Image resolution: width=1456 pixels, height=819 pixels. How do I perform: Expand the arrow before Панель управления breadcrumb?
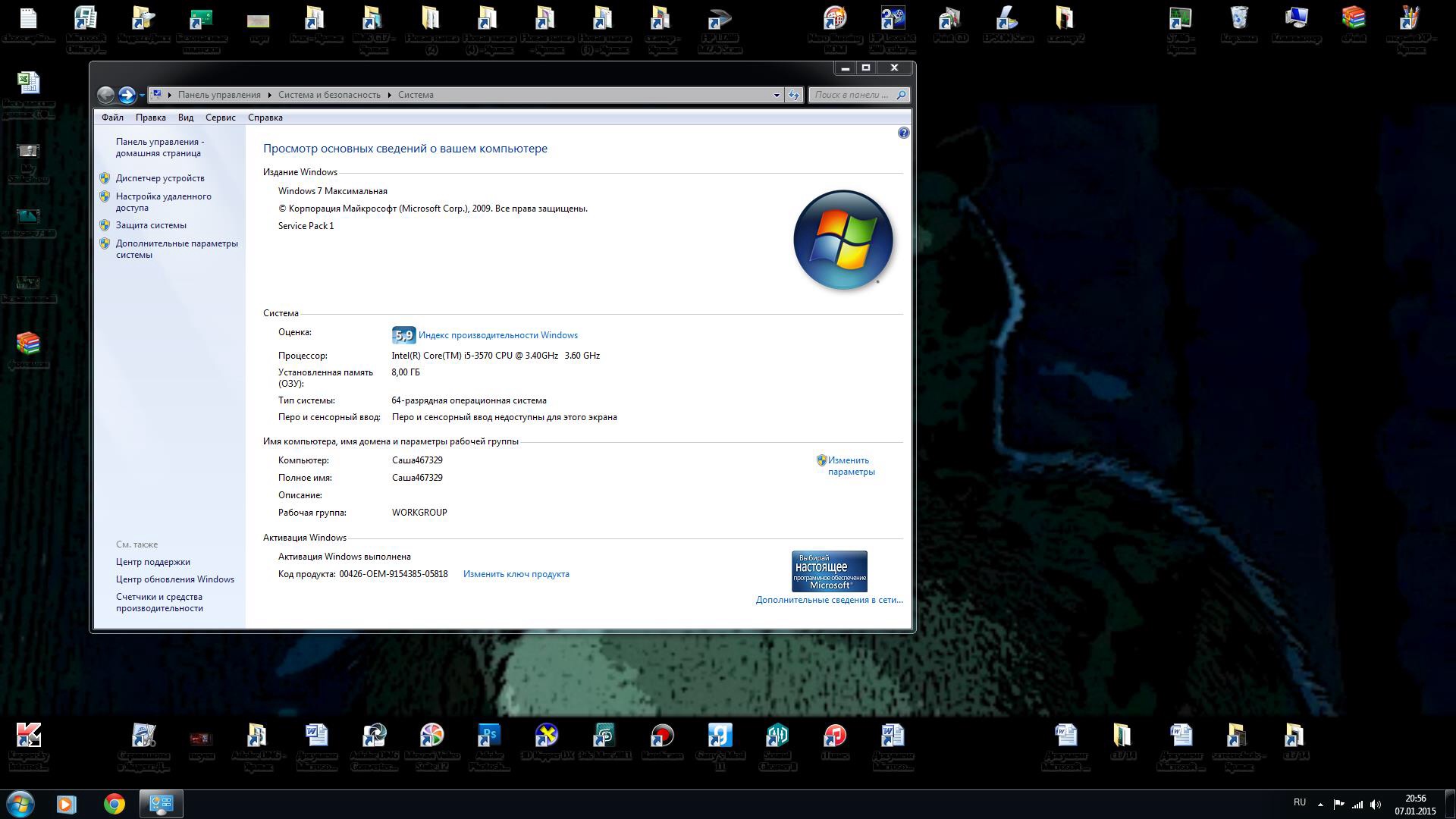point(171,95)
